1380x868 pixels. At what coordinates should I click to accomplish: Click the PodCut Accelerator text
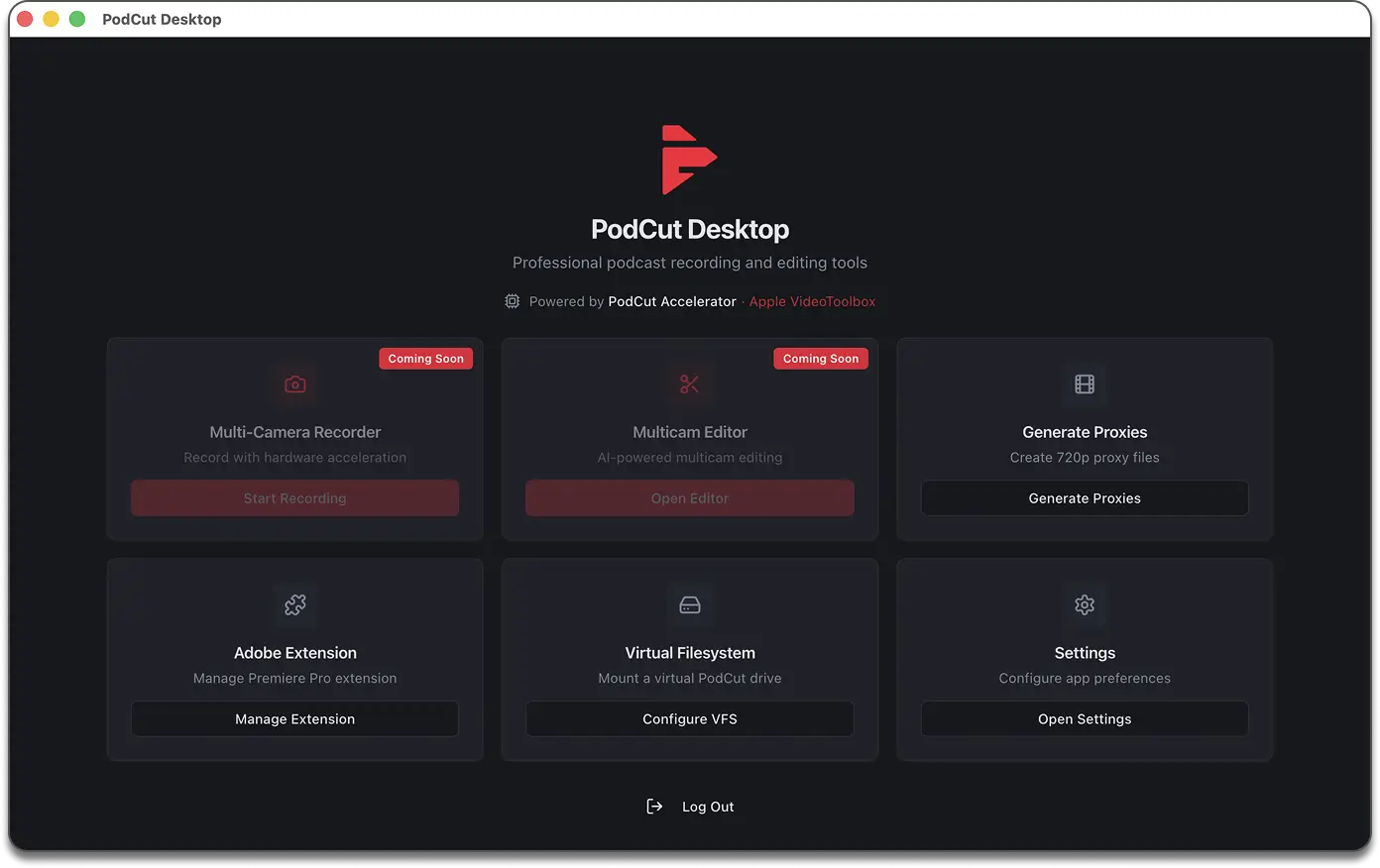click(x=672, y=301)
